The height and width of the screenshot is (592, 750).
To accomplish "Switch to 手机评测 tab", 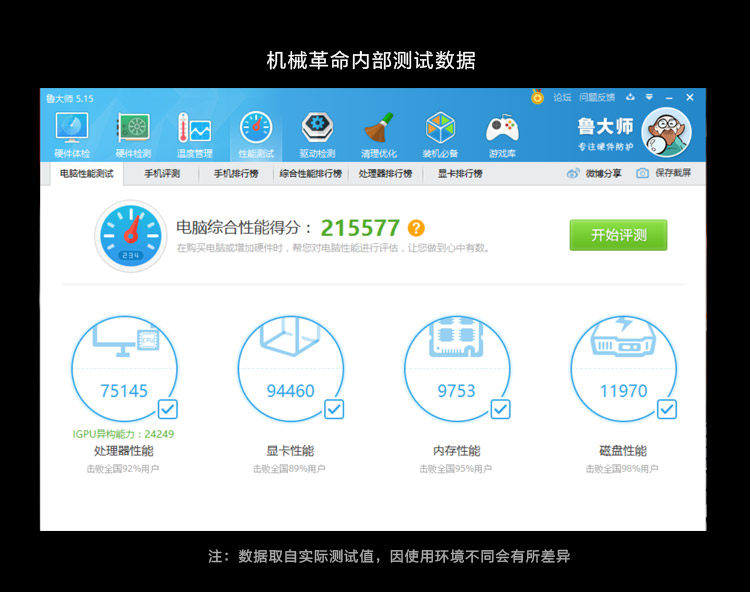I will [x=162, y=174].
